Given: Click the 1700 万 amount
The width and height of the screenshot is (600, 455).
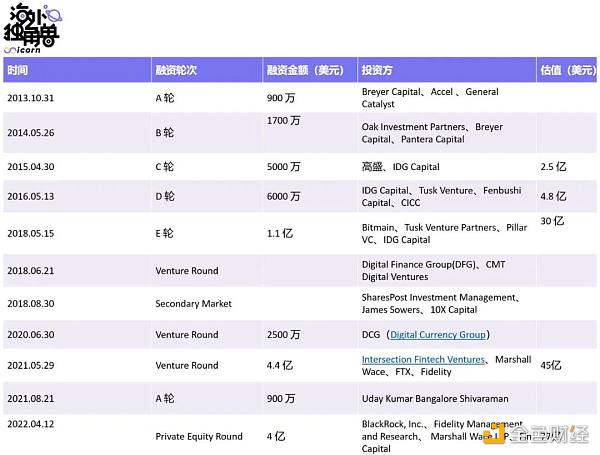Looking at the screenshot, I should click(284, 121).
